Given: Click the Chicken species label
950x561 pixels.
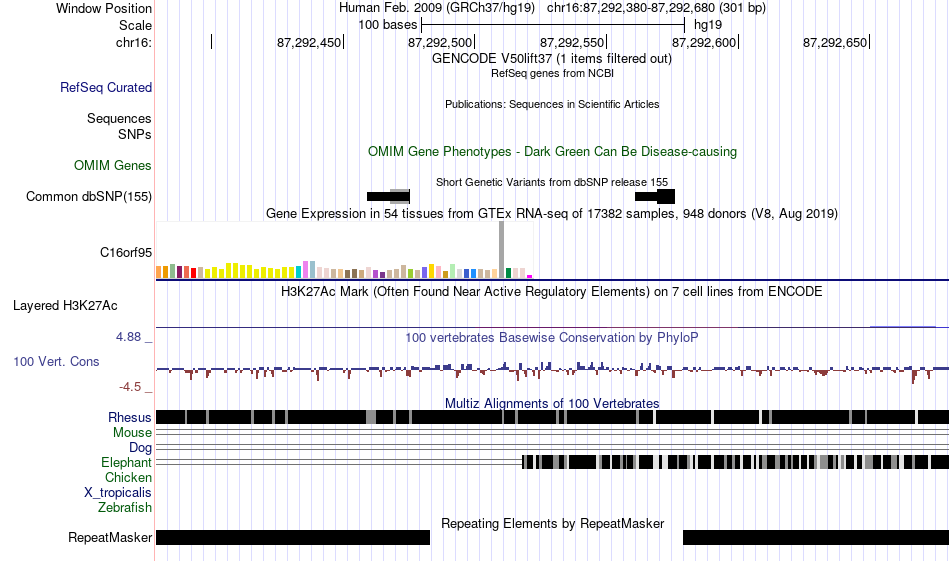Looking at the screenshot, I should click(128, 477).
